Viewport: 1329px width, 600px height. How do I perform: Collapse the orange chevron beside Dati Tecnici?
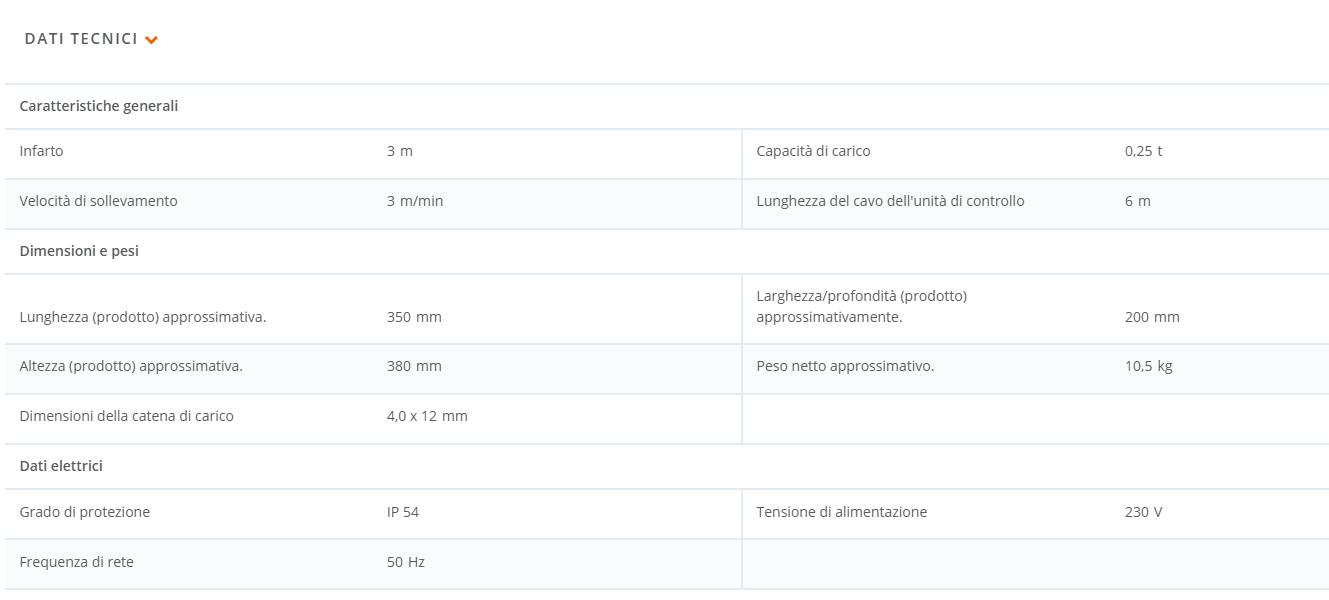[x=152, y=40]
